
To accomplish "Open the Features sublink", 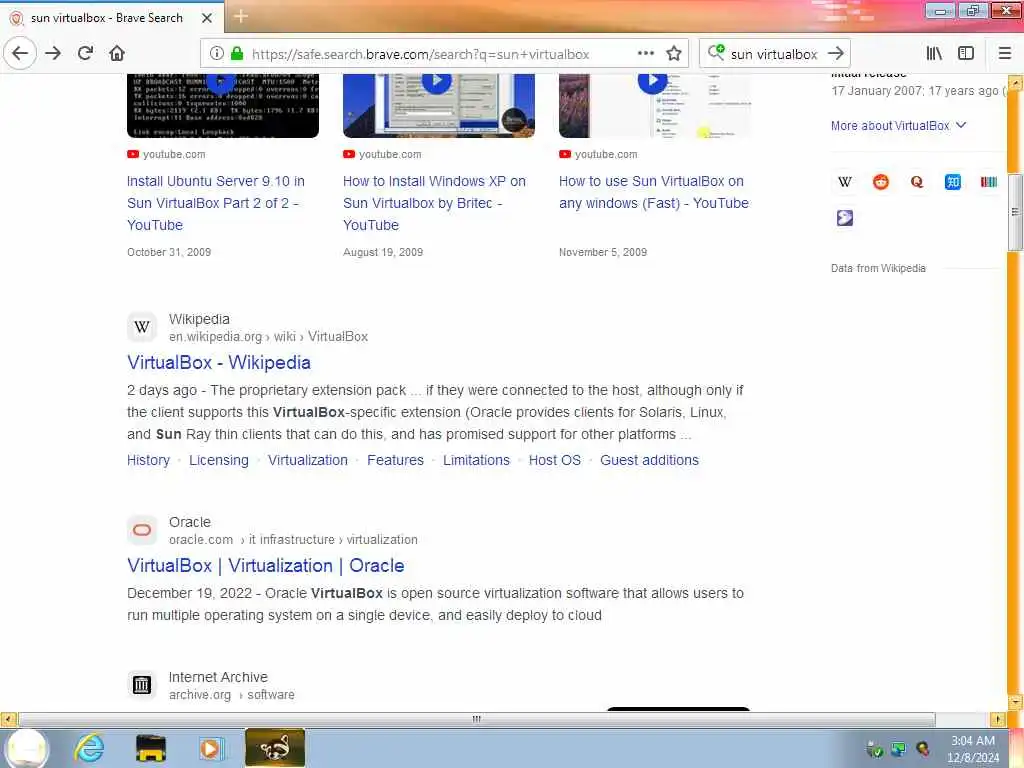I will pyautogui.click(x=395, y=460).
